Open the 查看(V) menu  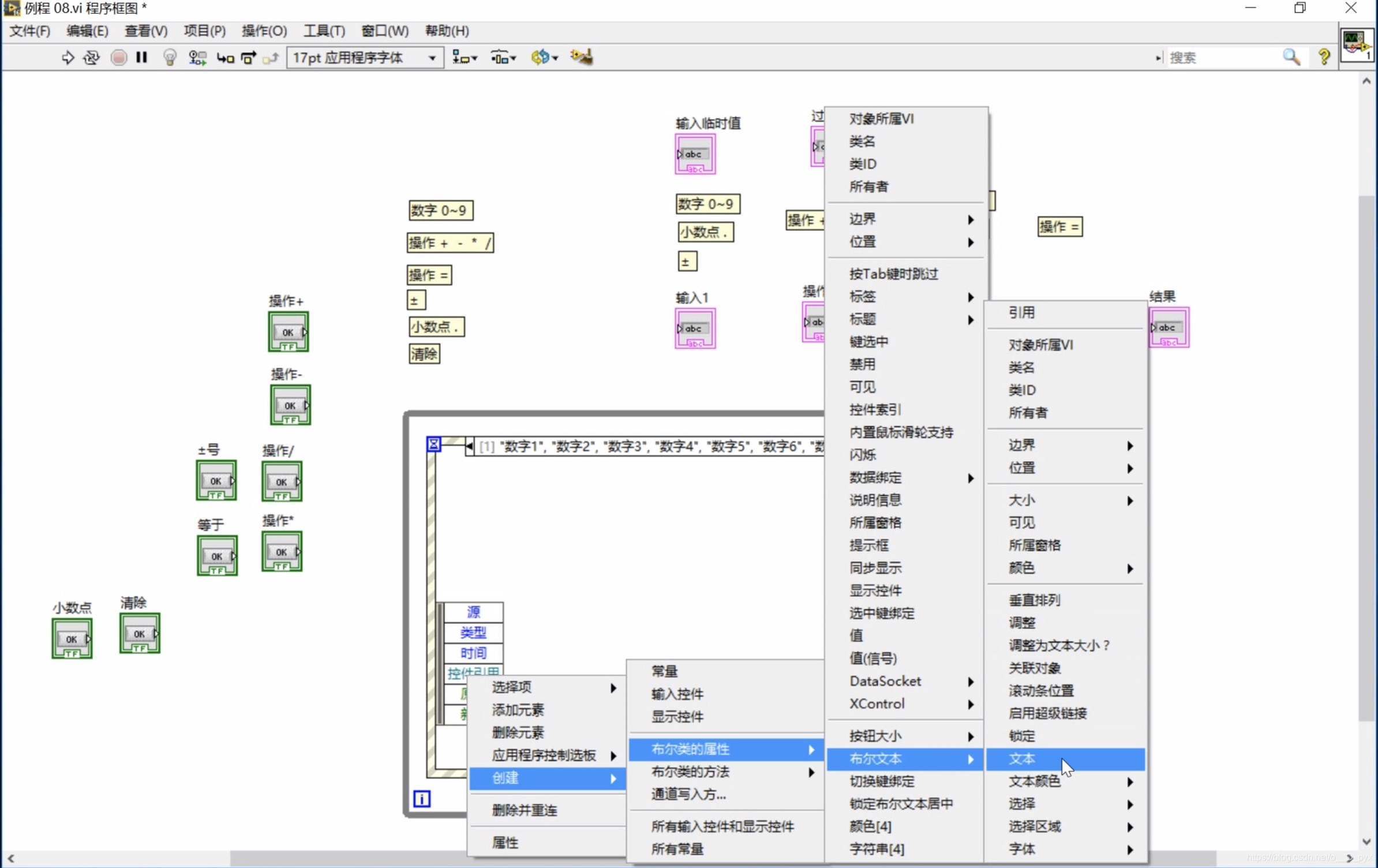(x=146, y=31)
